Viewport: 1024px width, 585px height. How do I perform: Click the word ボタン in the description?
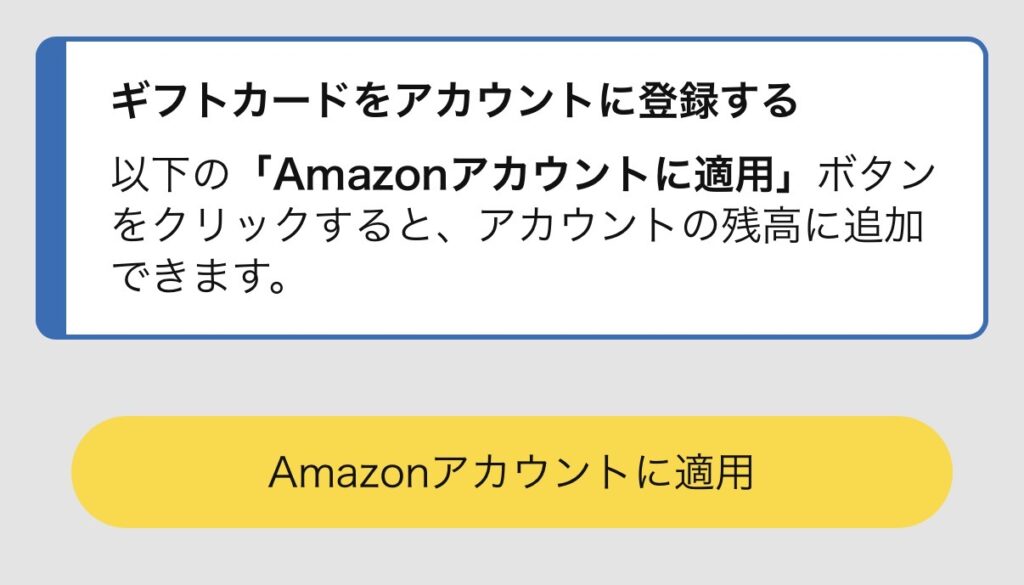coord(878,177)
